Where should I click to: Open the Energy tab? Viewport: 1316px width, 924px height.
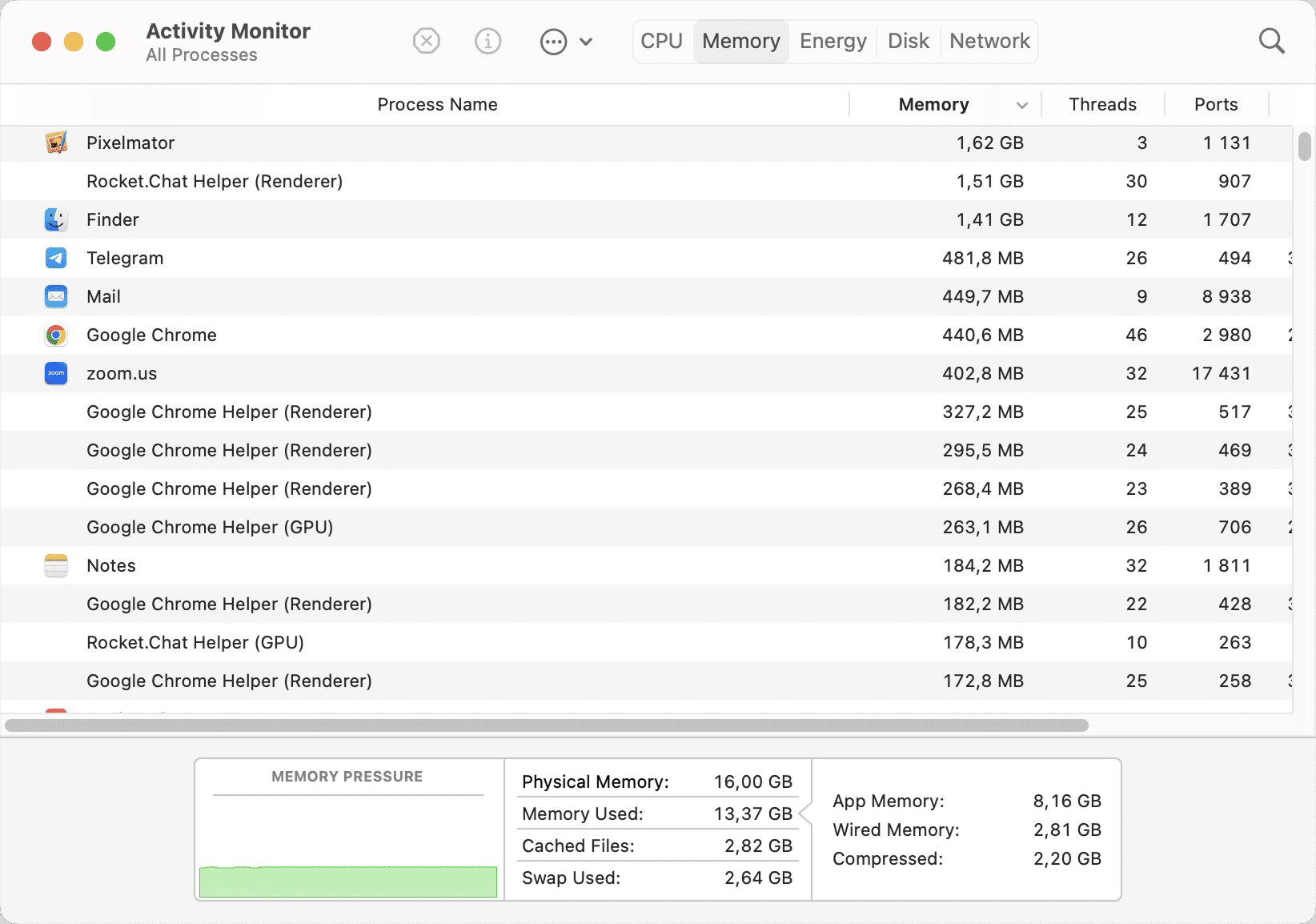coord(832,41)
